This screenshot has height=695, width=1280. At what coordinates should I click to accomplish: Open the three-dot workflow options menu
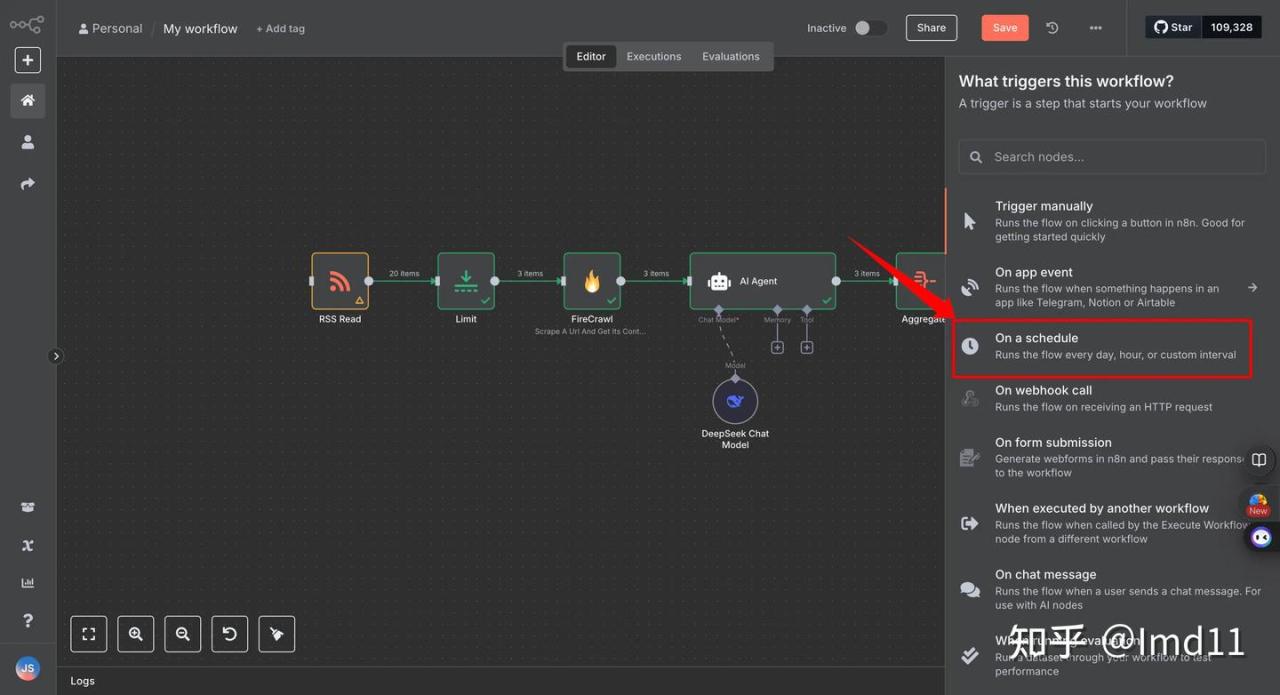tap(1096, 28)
